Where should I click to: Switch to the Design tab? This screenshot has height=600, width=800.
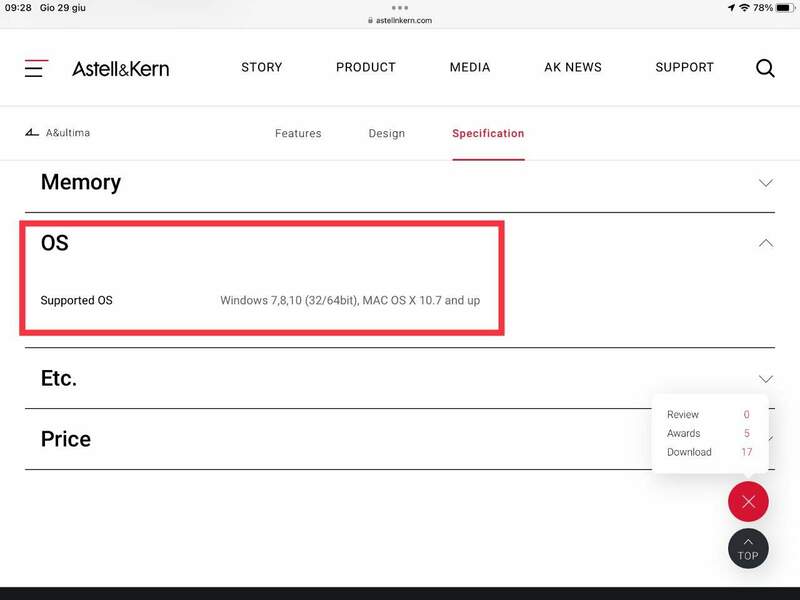(386, 133)
